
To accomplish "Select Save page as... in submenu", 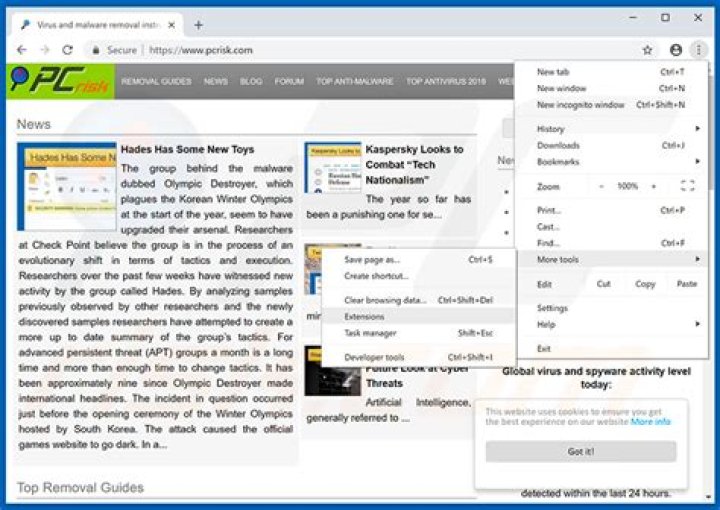I will (419, 260).
